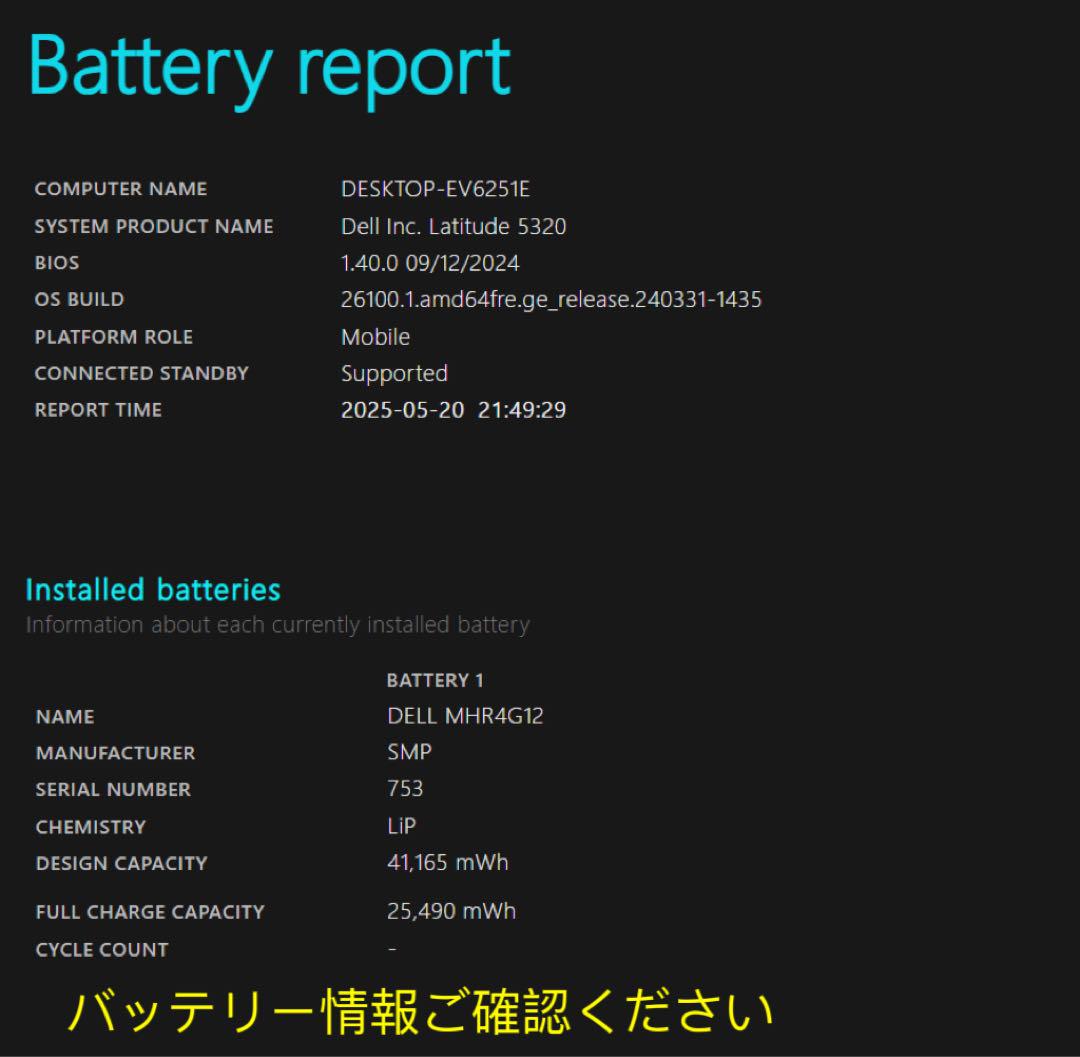Image resolution: width=1080 pixels, height=1057 pixels.
Task: Click the 'Mobile' platform role value
Action: 375,337
